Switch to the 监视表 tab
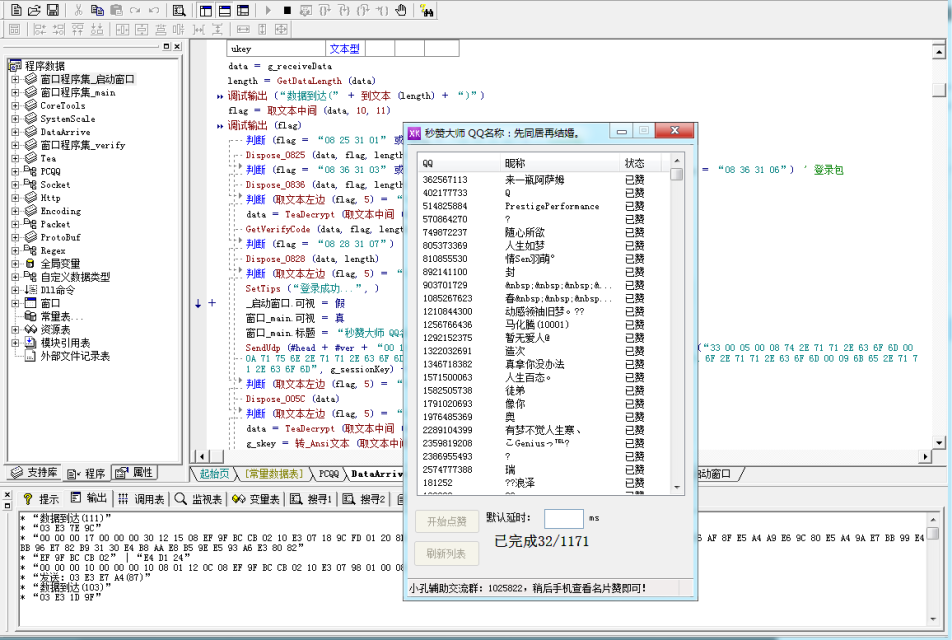 click(x=198, y=499)
